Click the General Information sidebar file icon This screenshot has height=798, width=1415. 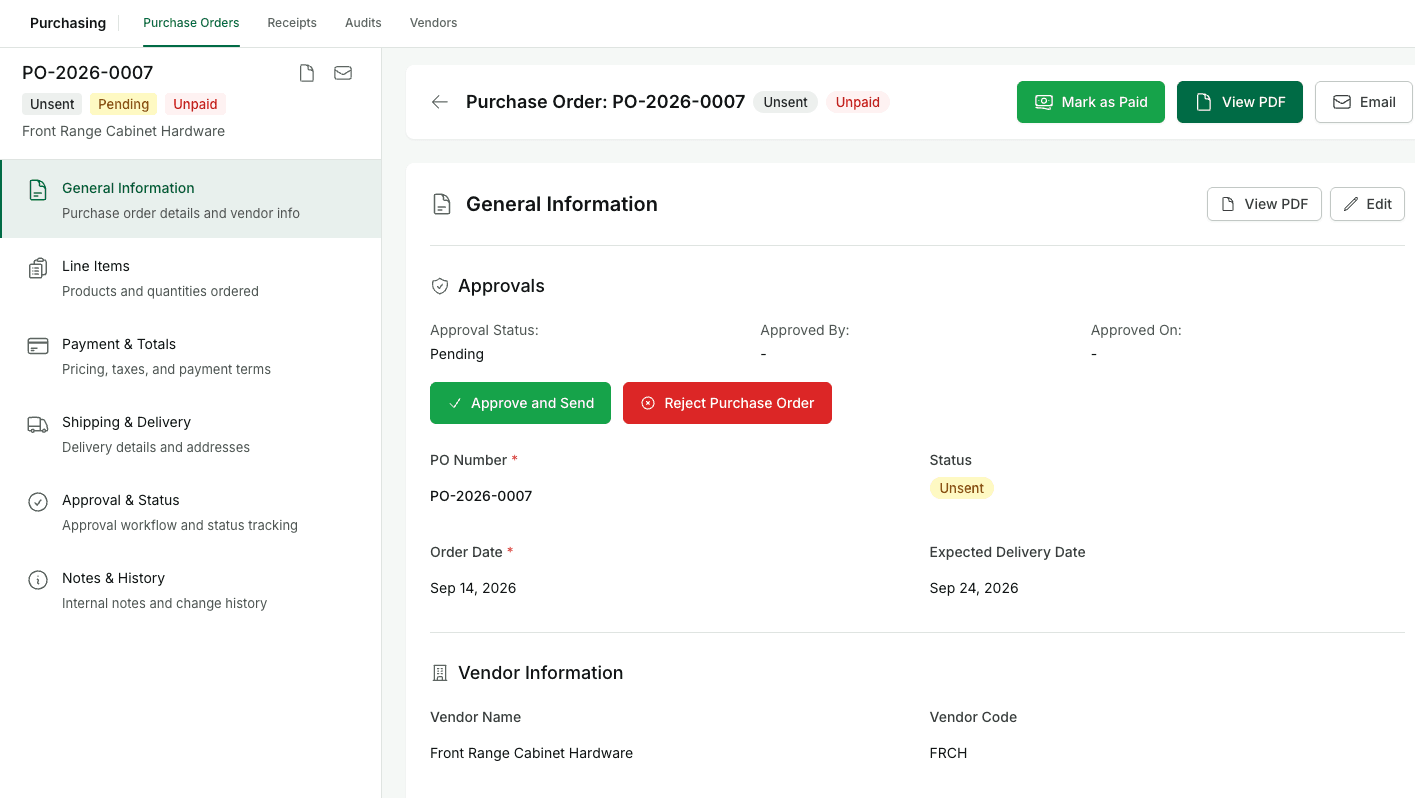click(38, 190)
